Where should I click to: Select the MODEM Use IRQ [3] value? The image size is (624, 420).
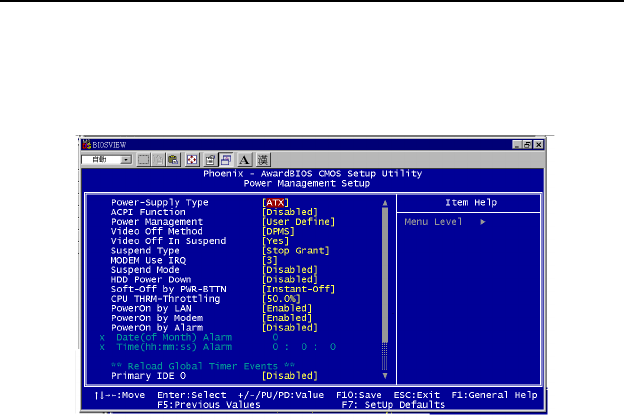tap(270, 260)
